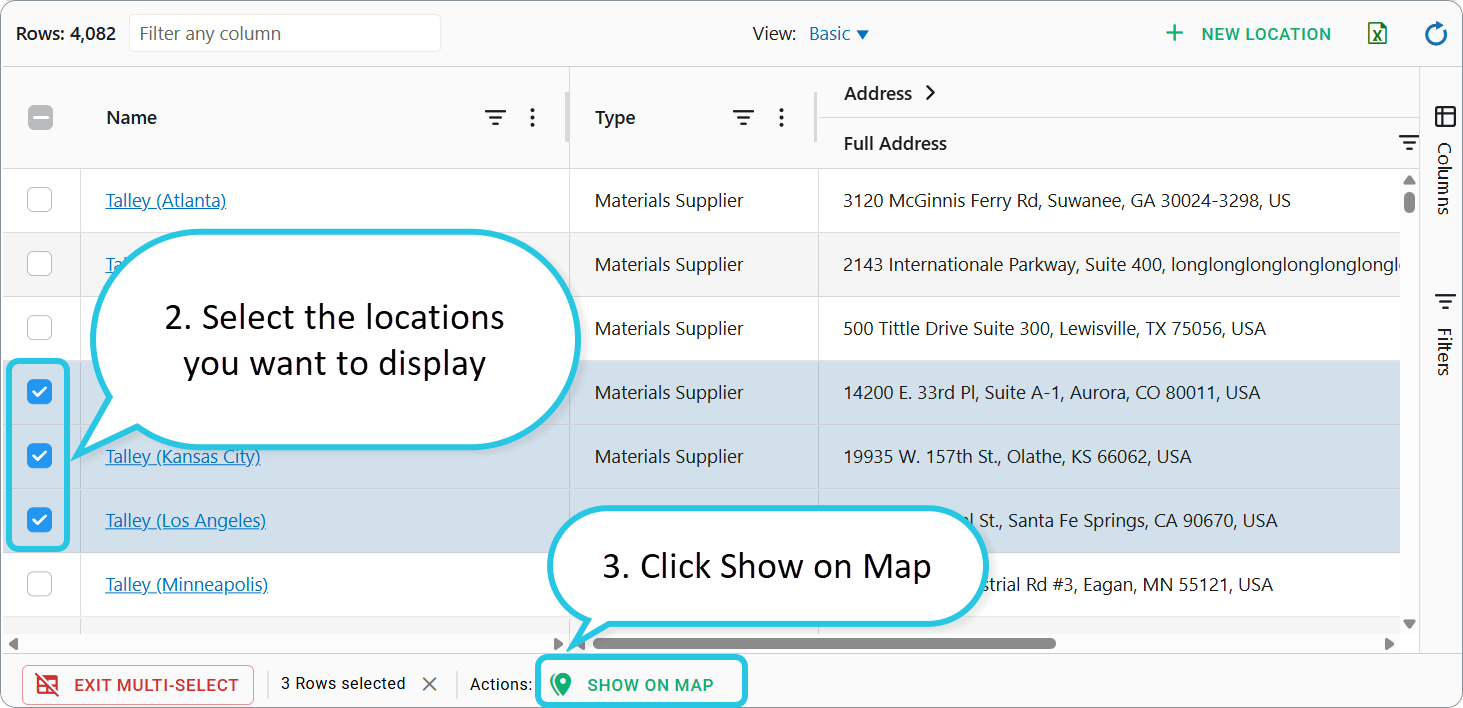This screenshot has height=708, width=1463.
Task: Open the View Basic dropdown
Action: point(839,34)
